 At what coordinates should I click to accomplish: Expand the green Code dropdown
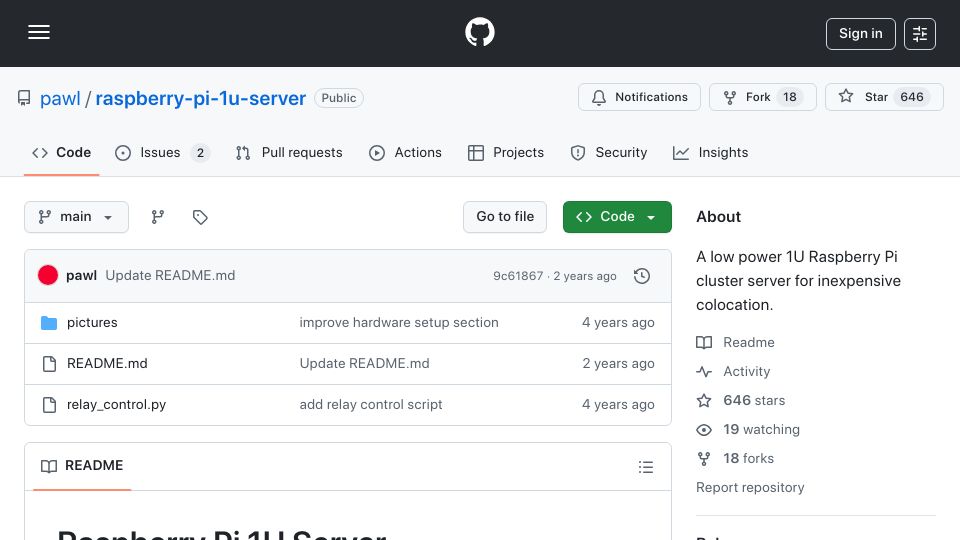617,217
